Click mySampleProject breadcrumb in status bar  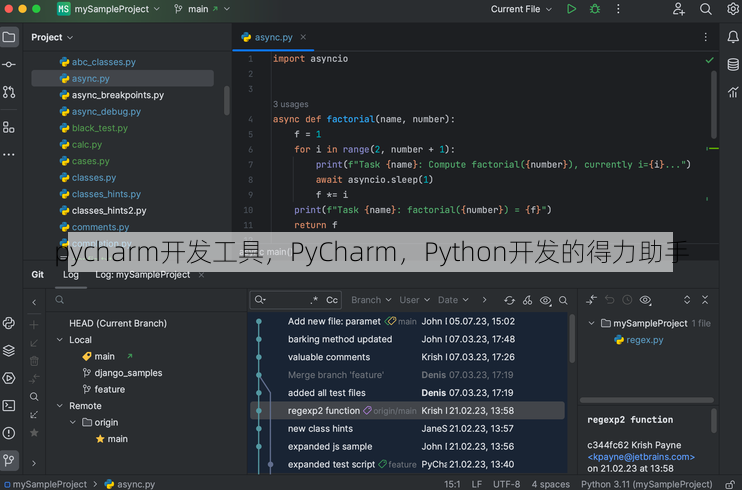(45, 484)
